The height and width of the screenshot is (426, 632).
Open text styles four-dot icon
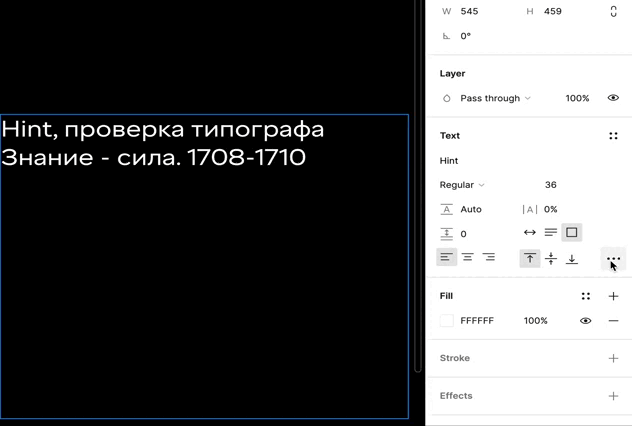point(613,136)
